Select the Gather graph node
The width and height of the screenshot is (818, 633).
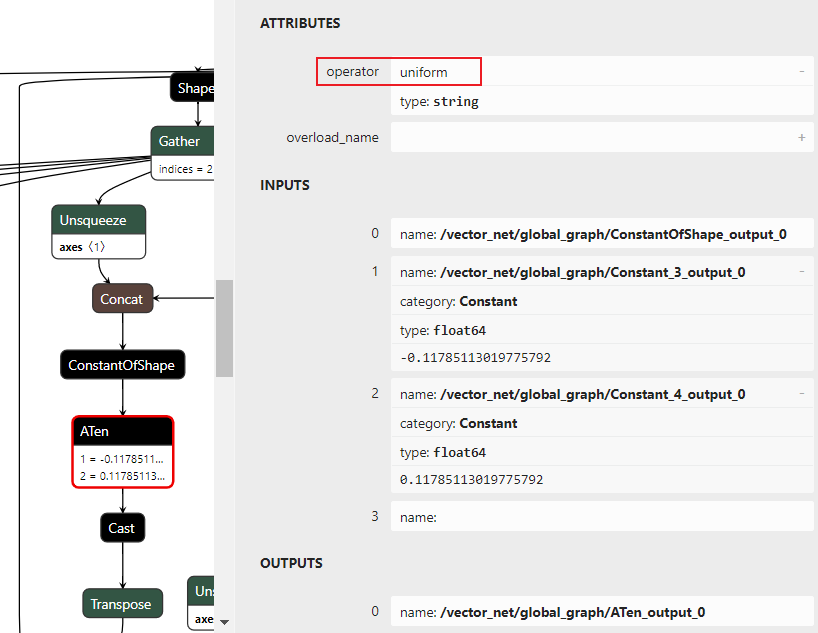click(x=183, y=153)
